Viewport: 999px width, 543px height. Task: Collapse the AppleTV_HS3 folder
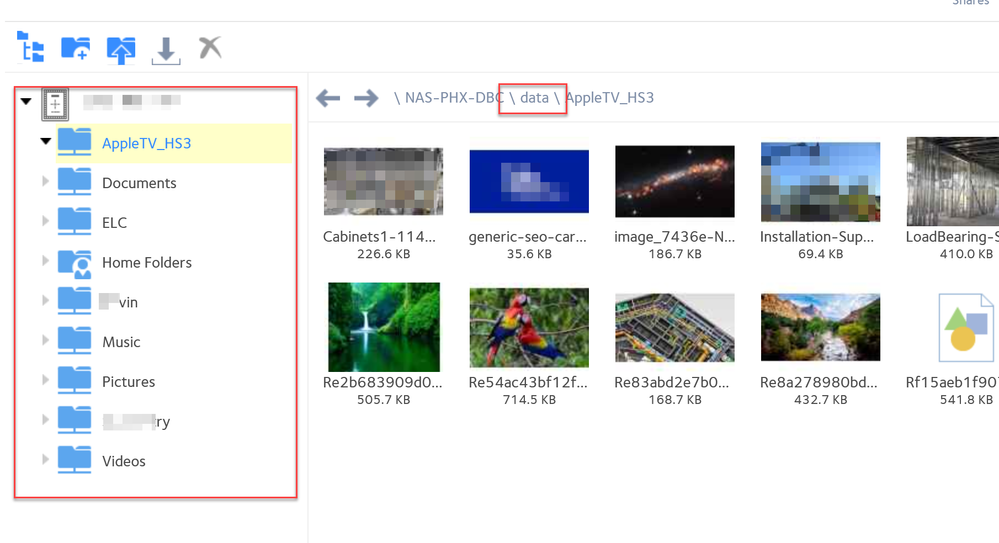pos(45,141)
